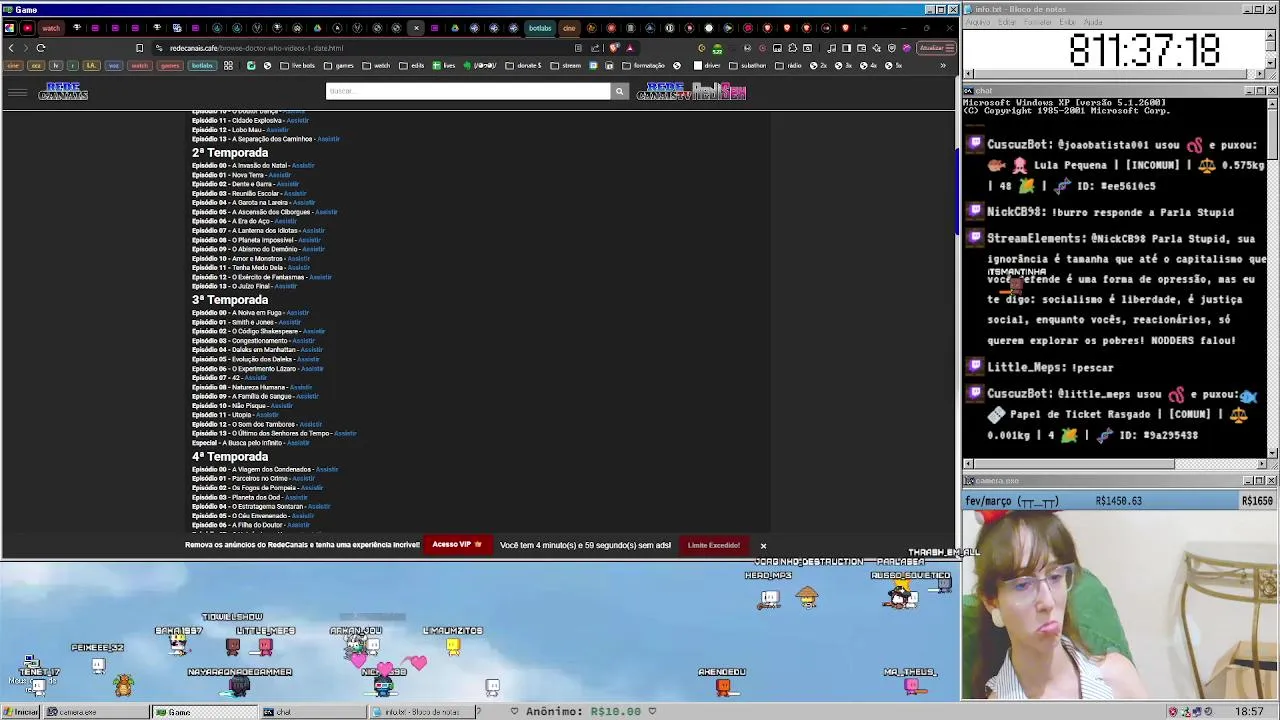
Task: Click 'Assistir' for O Juízo Final
Action: tap(286, 287)
